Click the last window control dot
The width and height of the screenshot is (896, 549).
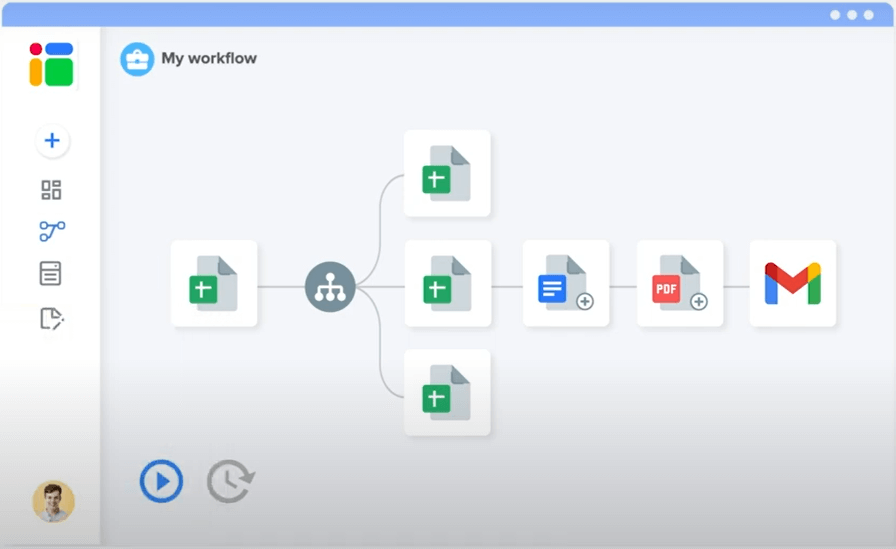pyautogui.click(x=869, y=15)
